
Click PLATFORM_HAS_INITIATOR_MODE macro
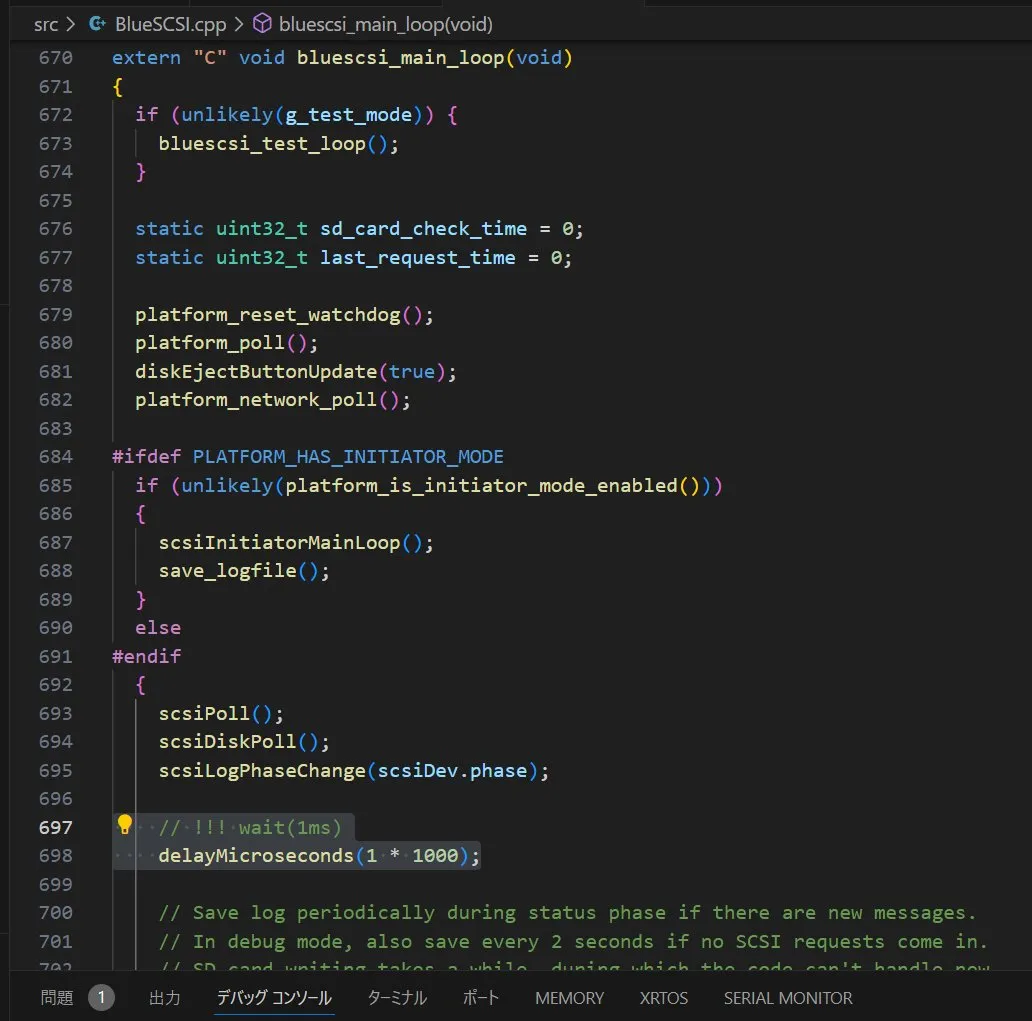[348, 457]
